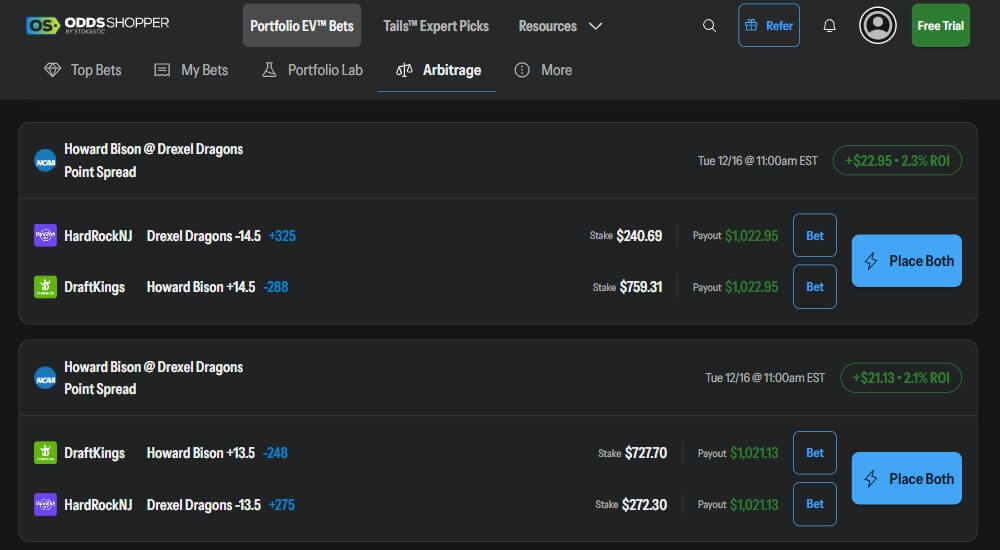Click the info icon beside More
This screenshot has width=1000, height=550.
click(522, 70)
